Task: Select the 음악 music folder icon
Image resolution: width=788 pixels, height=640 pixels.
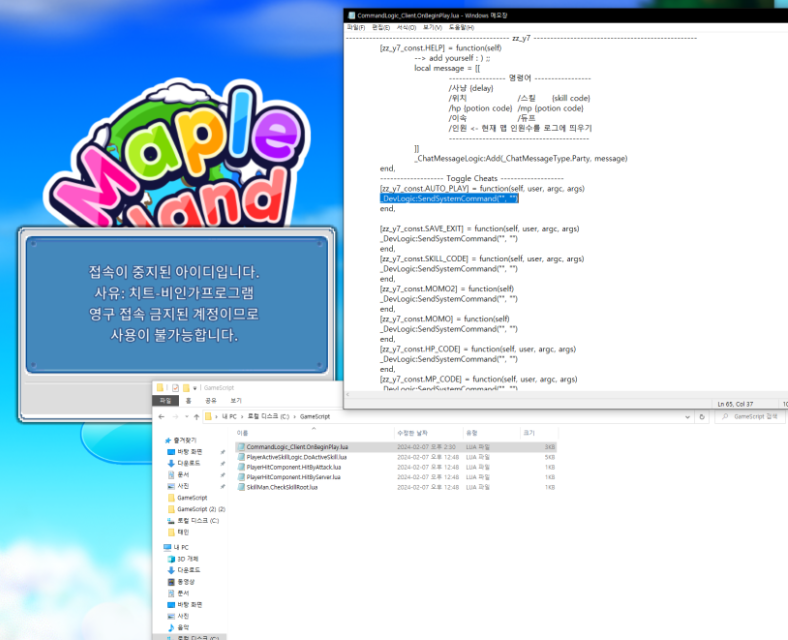Action: (170, 627)
